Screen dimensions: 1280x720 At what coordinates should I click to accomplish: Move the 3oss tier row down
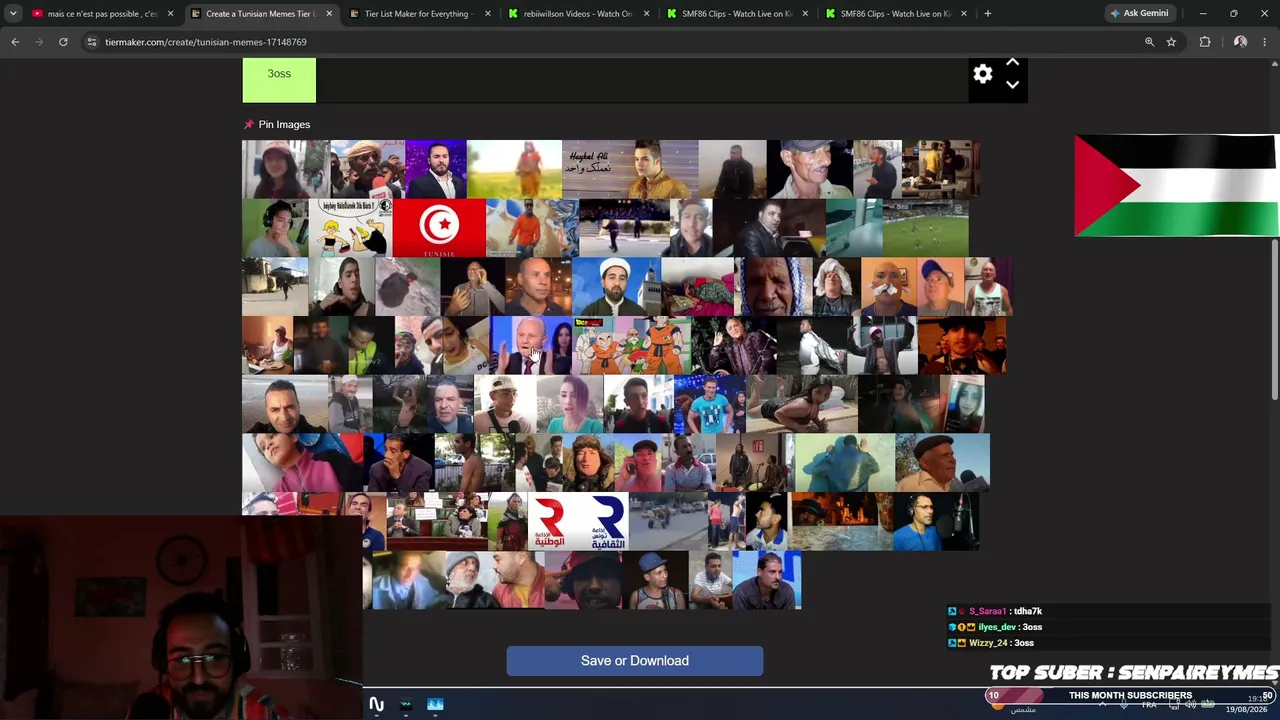coord(1012,85)
